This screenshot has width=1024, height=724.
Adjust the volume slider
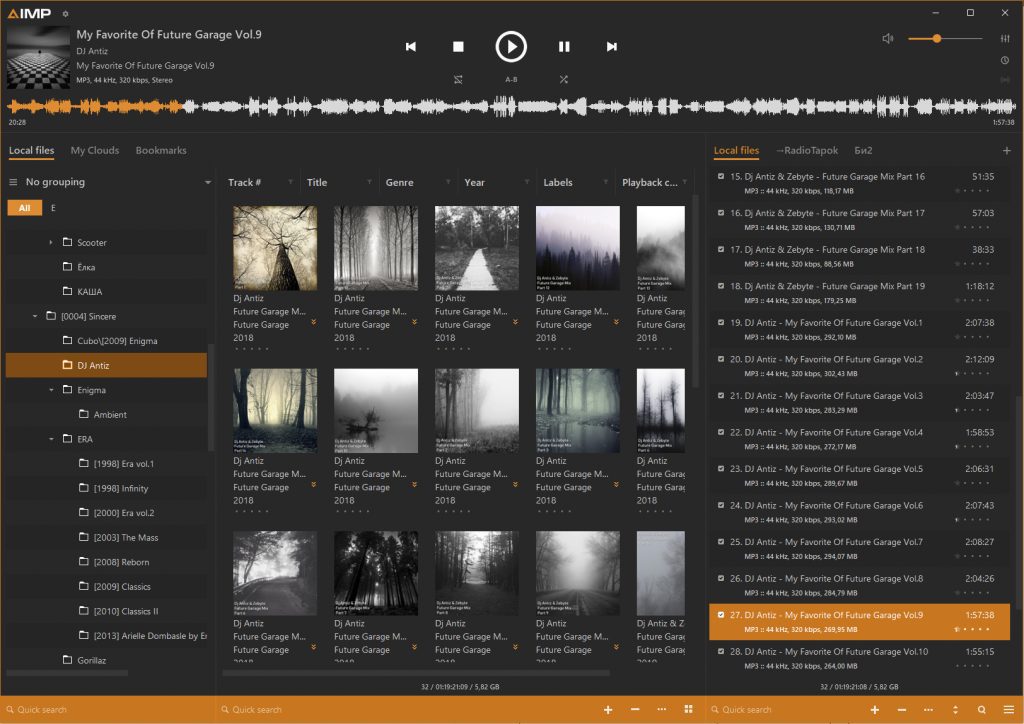coord(944,39)
